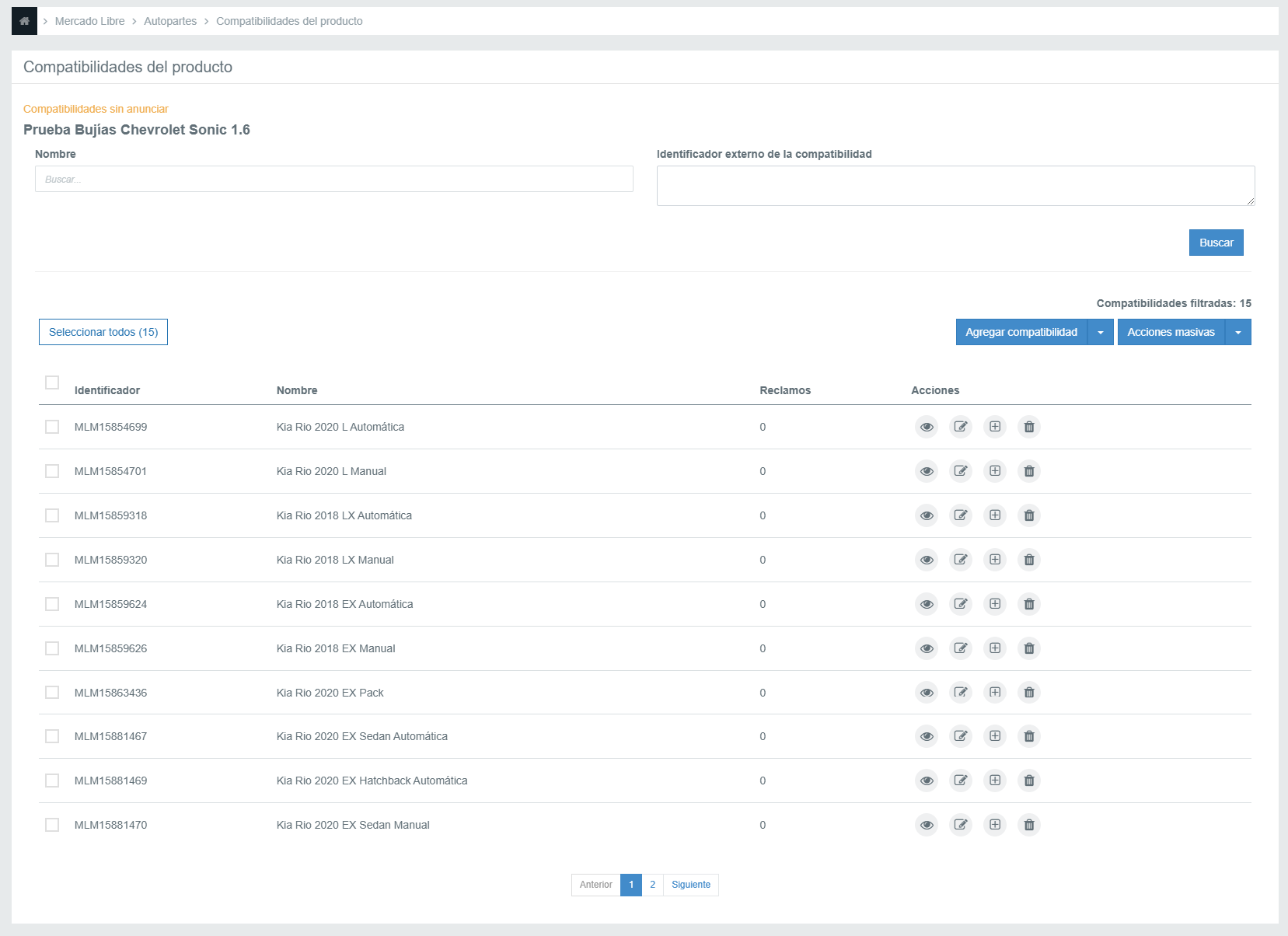View Kia Rio 2018 LX Automática eye icon

coord(927,515)
